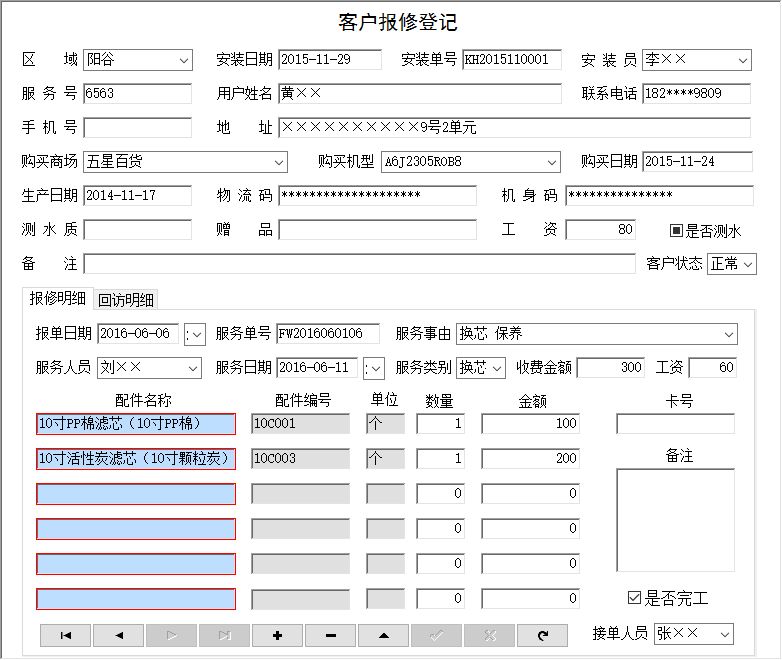Select part name 10寸活性炭滤芯 row
The image size is (782, 660).
[136, 458]
